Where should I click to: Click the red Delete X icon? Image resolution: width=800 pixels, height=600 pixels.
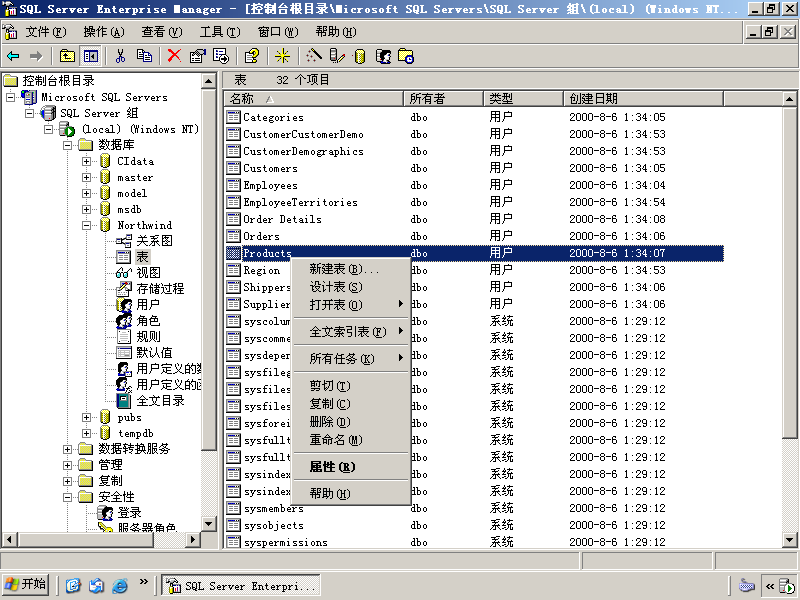[x=174, y=56]
